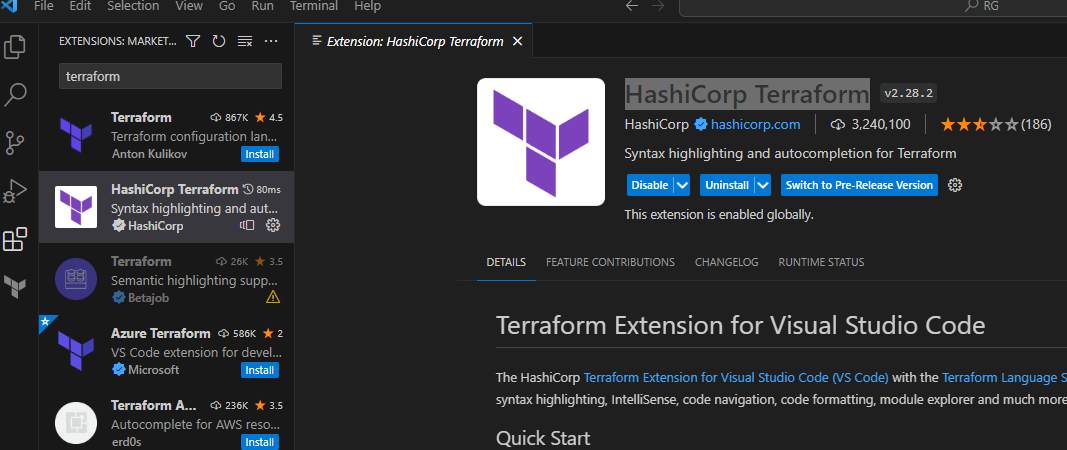
Task: Install Anton Kulikov's Terraform extension
Action: (x=260, y=154)
